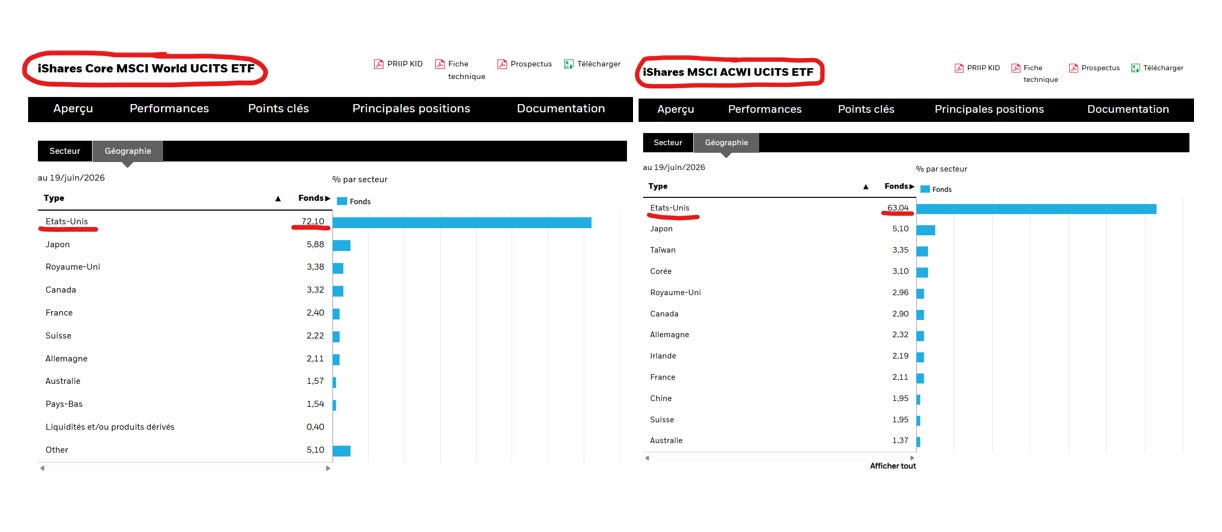Select Chine row in ACWI ETF table

780,398
